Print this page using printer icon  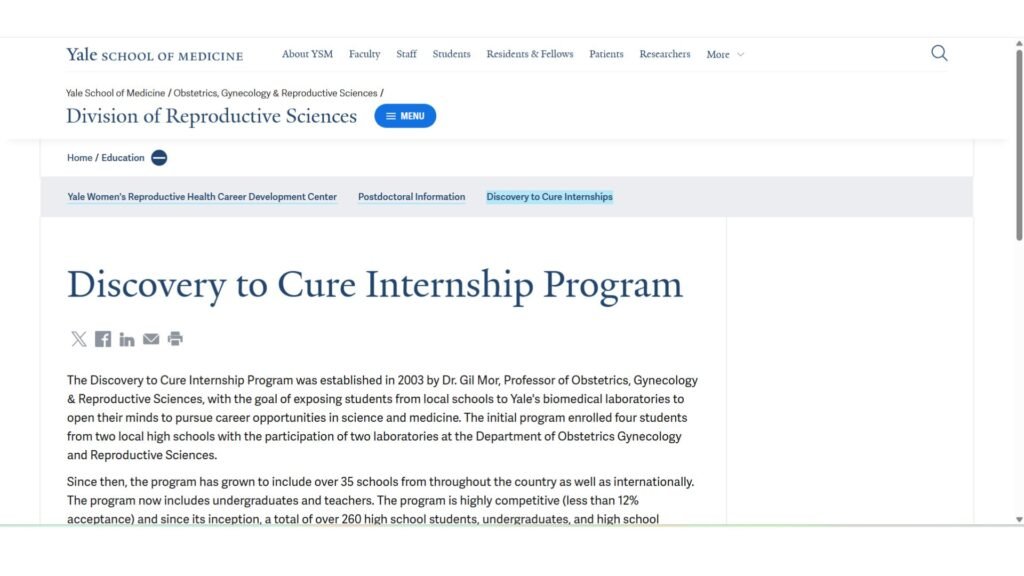click(175, 339)
